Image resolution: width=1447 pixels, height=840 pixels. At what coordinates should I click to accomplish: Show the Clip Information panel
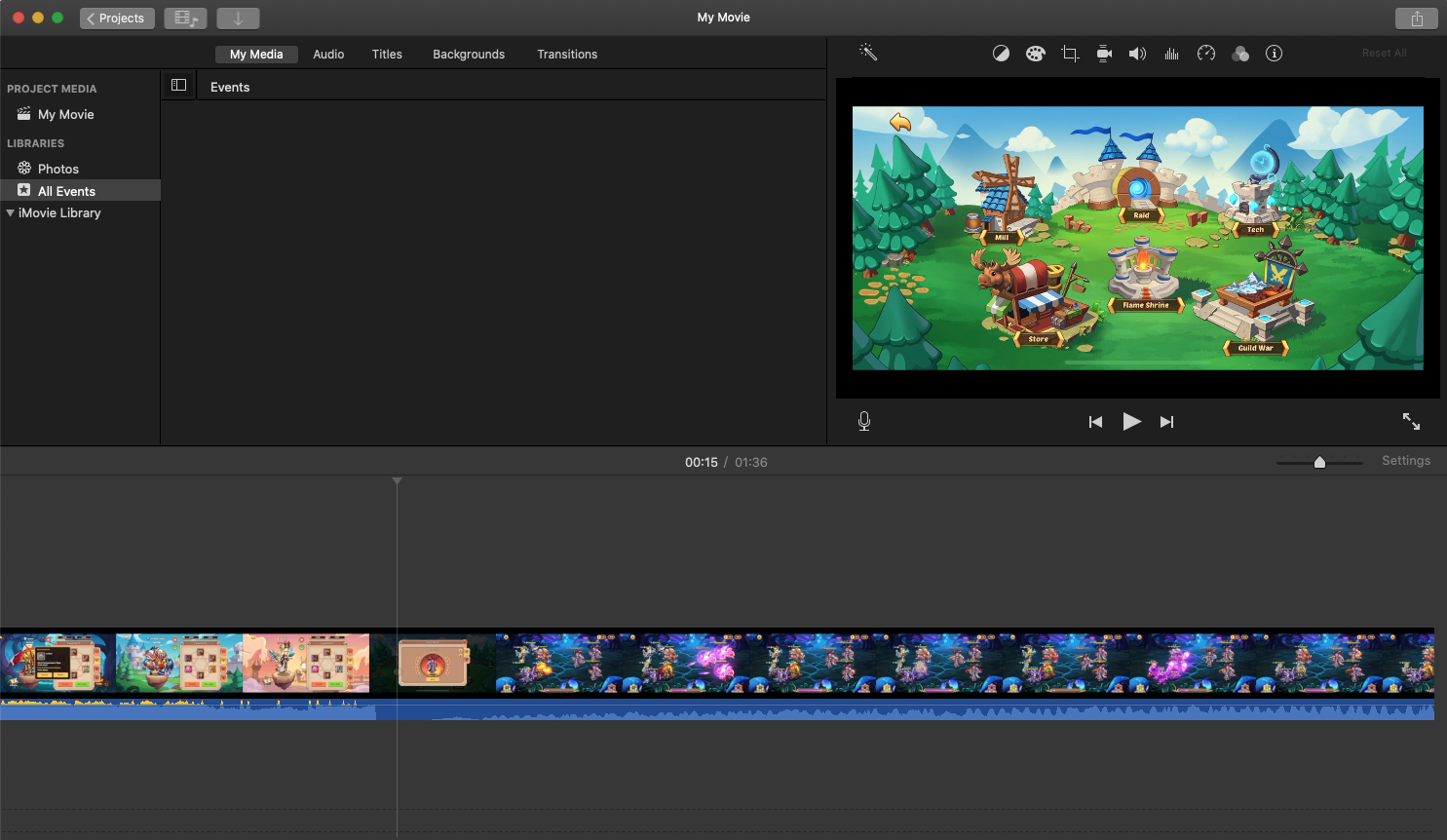pos(1274,54)
